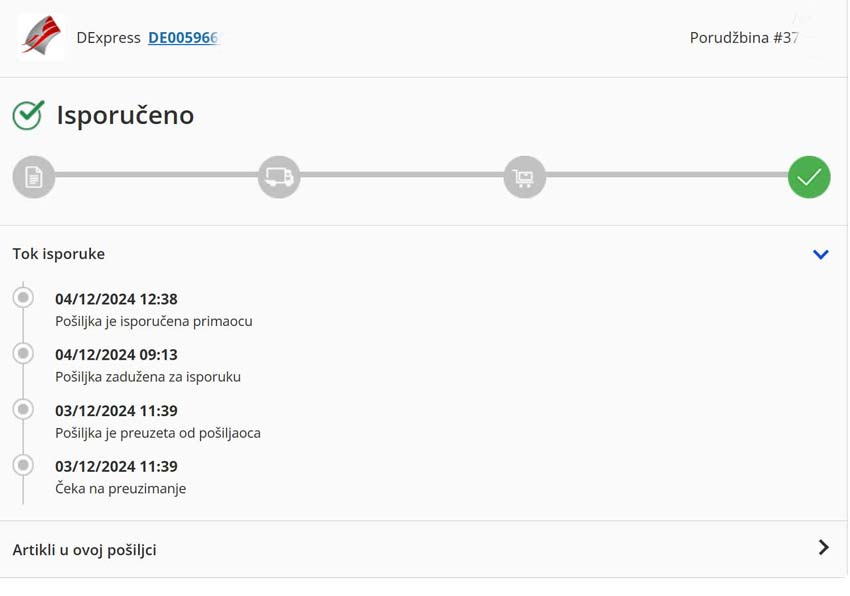
Task: Click Pošiljka zadužena za isporuku entry
Action: coord(148,377)
